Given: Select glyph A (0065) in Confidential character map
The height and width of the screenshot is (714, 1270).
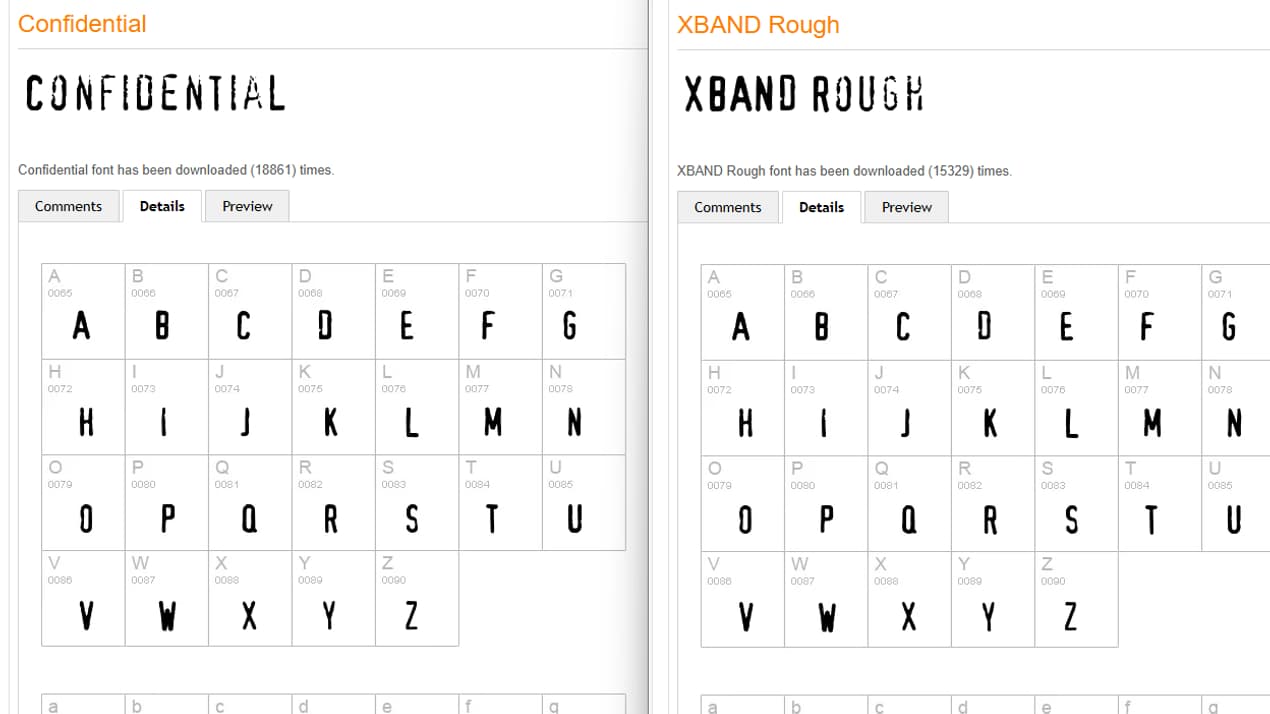Looking at the screenshot, I should click(83, 311).
